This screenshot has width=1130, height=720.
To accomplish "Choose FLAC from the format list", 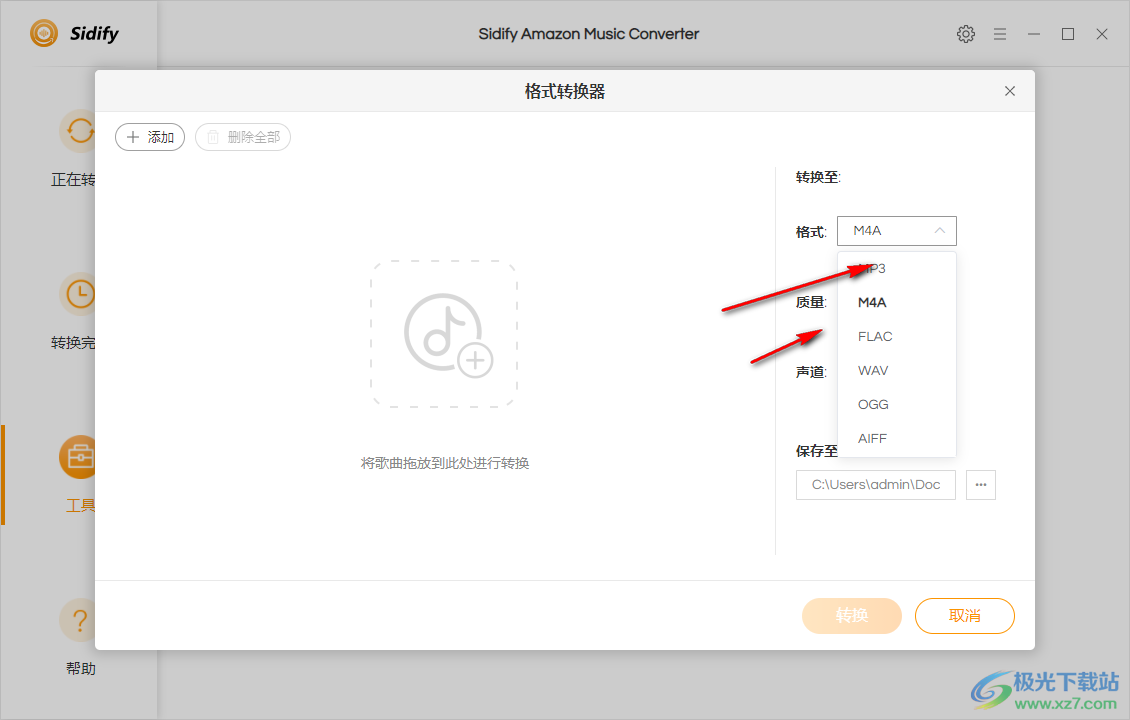I will (897, 337).
